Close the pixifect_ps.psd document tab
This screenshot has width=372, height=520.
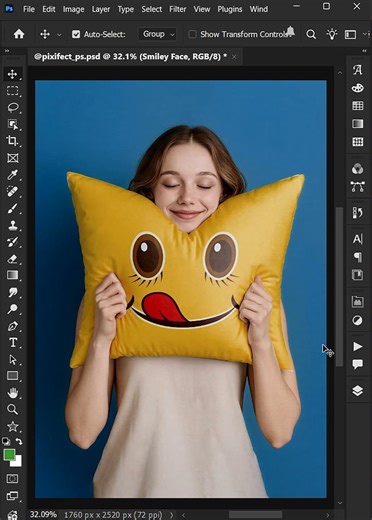coord(234,57)
